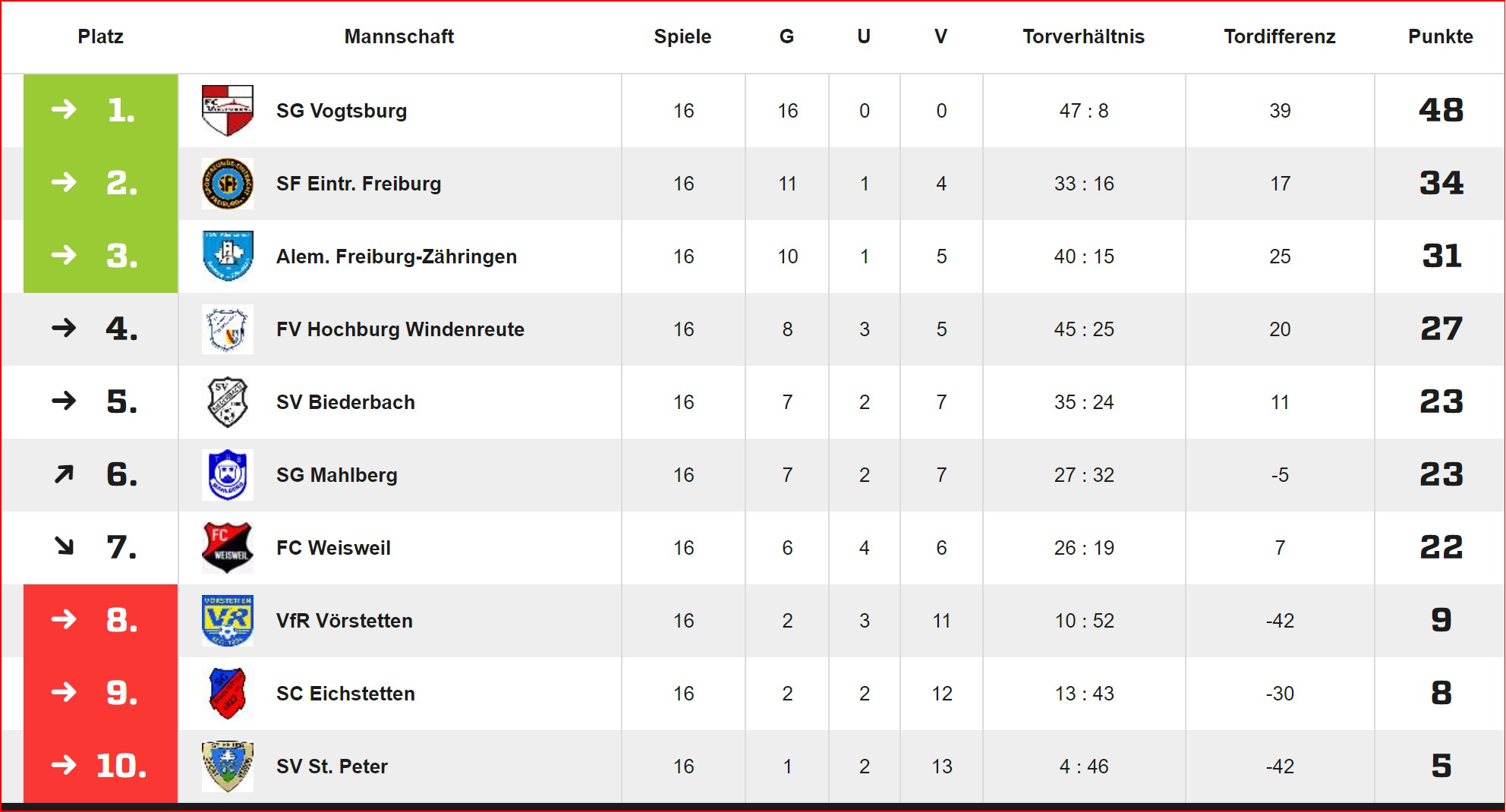
Task: Click the Alem. Freiburg-Zähringen blue crest
Action: click(x=228, y=257)
